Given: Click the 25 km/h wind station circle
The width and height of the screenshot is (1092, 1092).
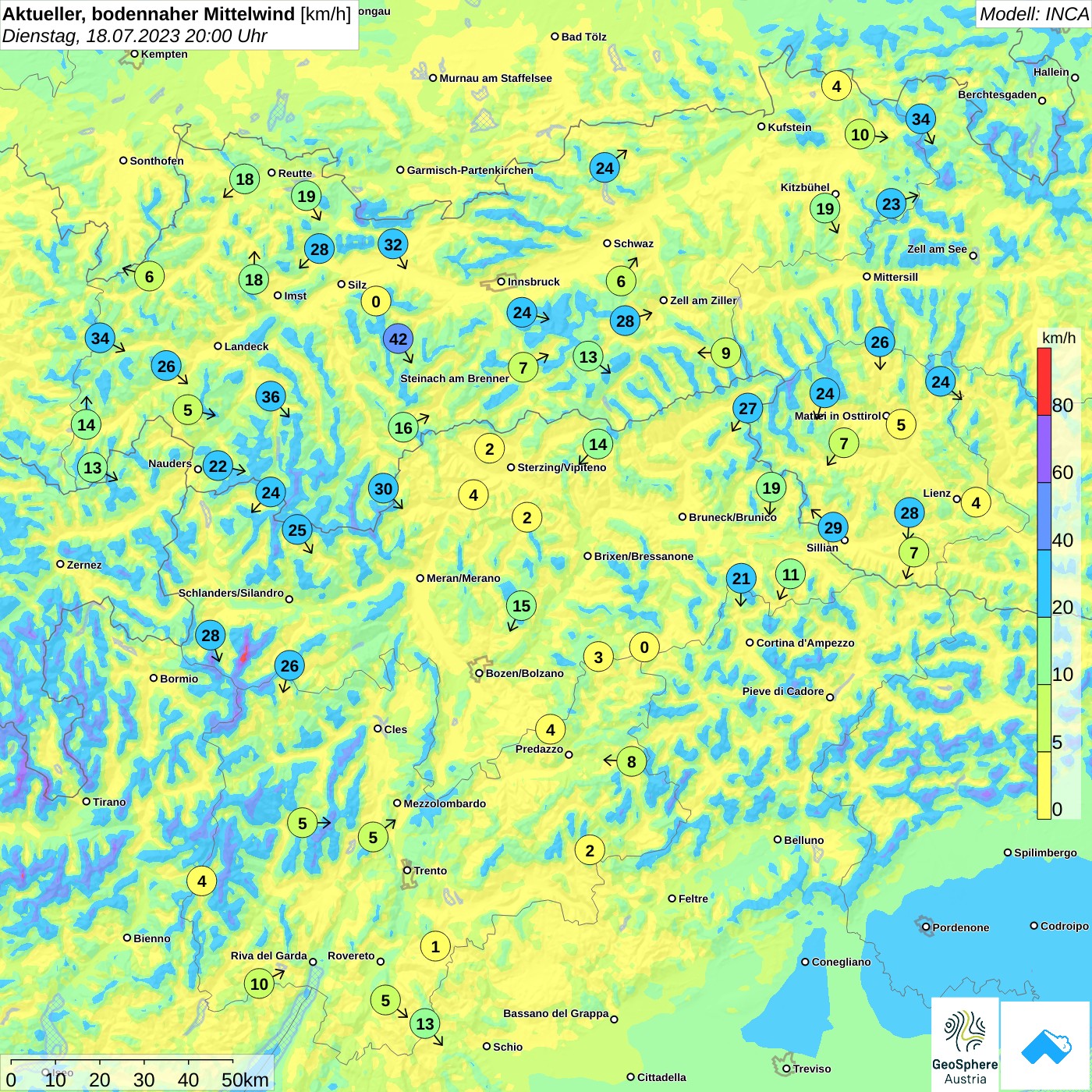Looking at the screenshot, I should coord(297,530).
